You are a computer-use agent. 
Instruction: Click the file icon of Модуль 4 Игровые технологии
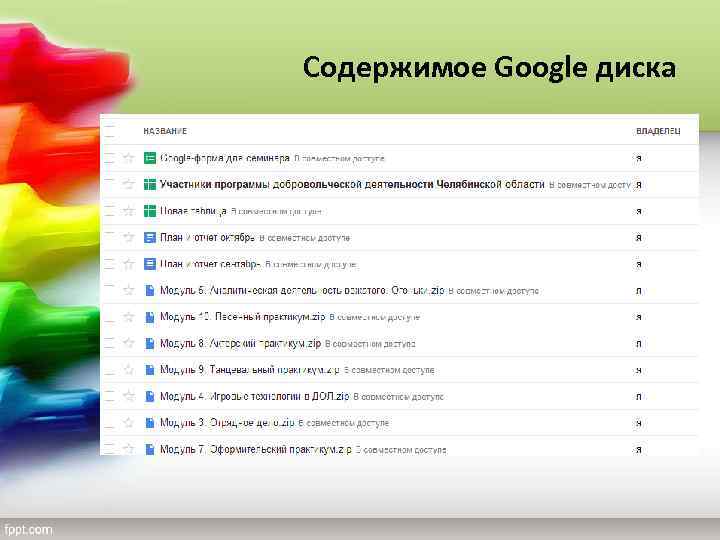coord(150,396)
